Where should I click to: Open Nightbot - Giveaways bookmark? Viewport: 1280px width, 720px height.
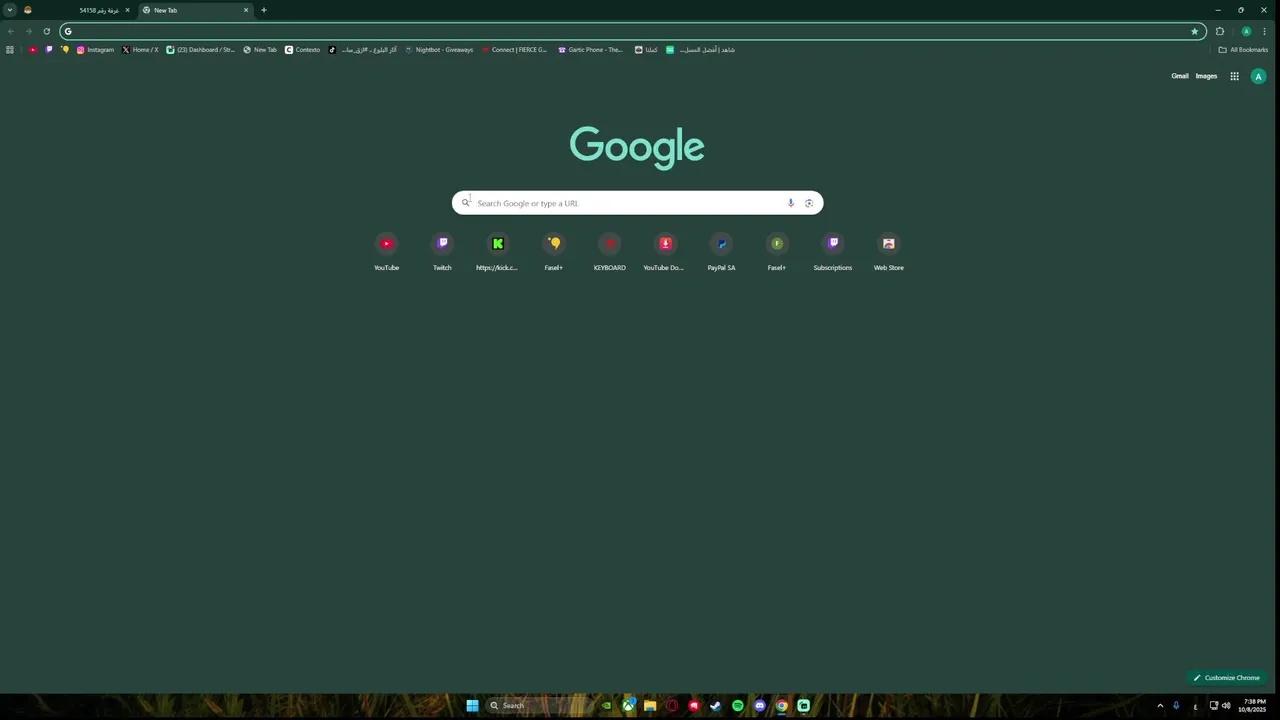pos(439,49)
